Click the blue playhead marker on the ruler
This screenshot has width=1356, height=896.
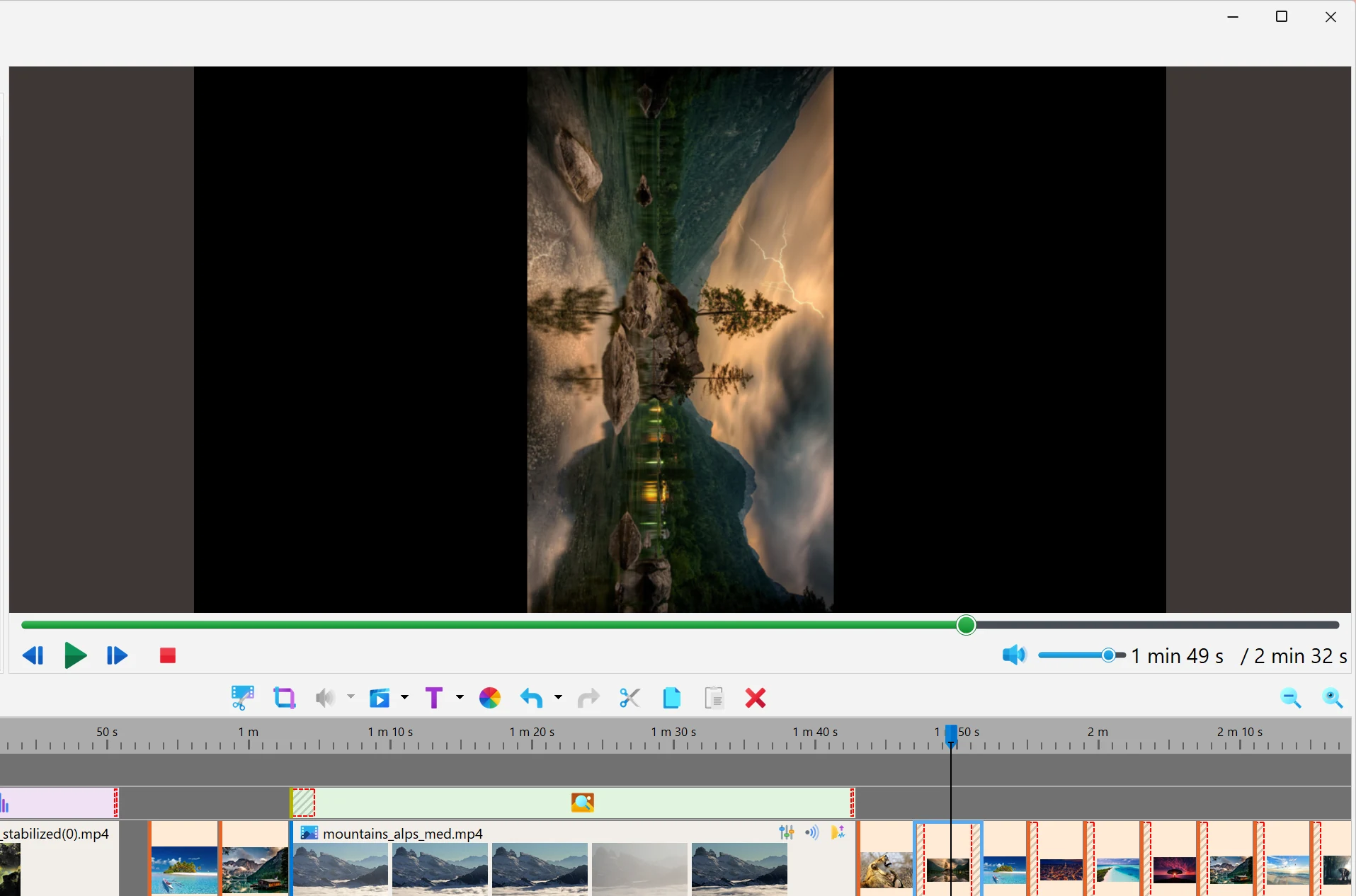[952, 735]
